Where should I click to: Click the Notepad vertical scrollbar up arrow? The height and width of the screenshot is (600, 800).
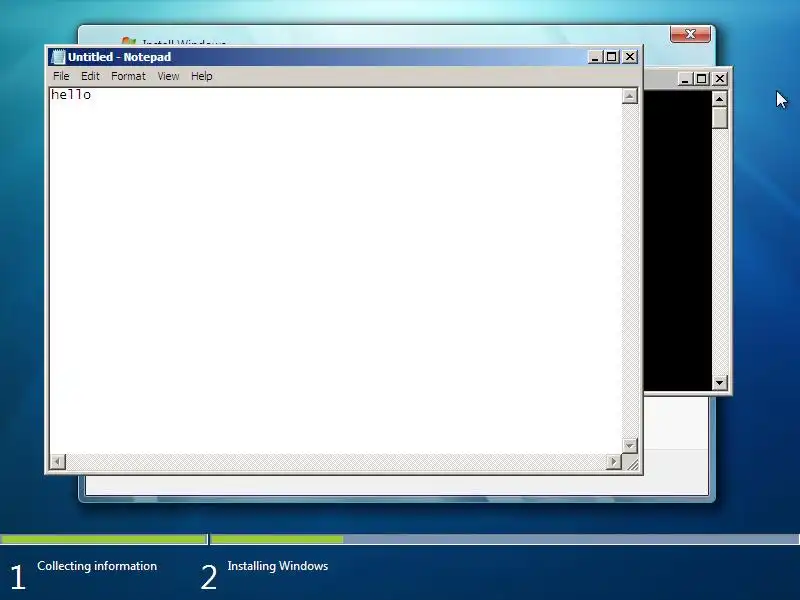(630, 96)
